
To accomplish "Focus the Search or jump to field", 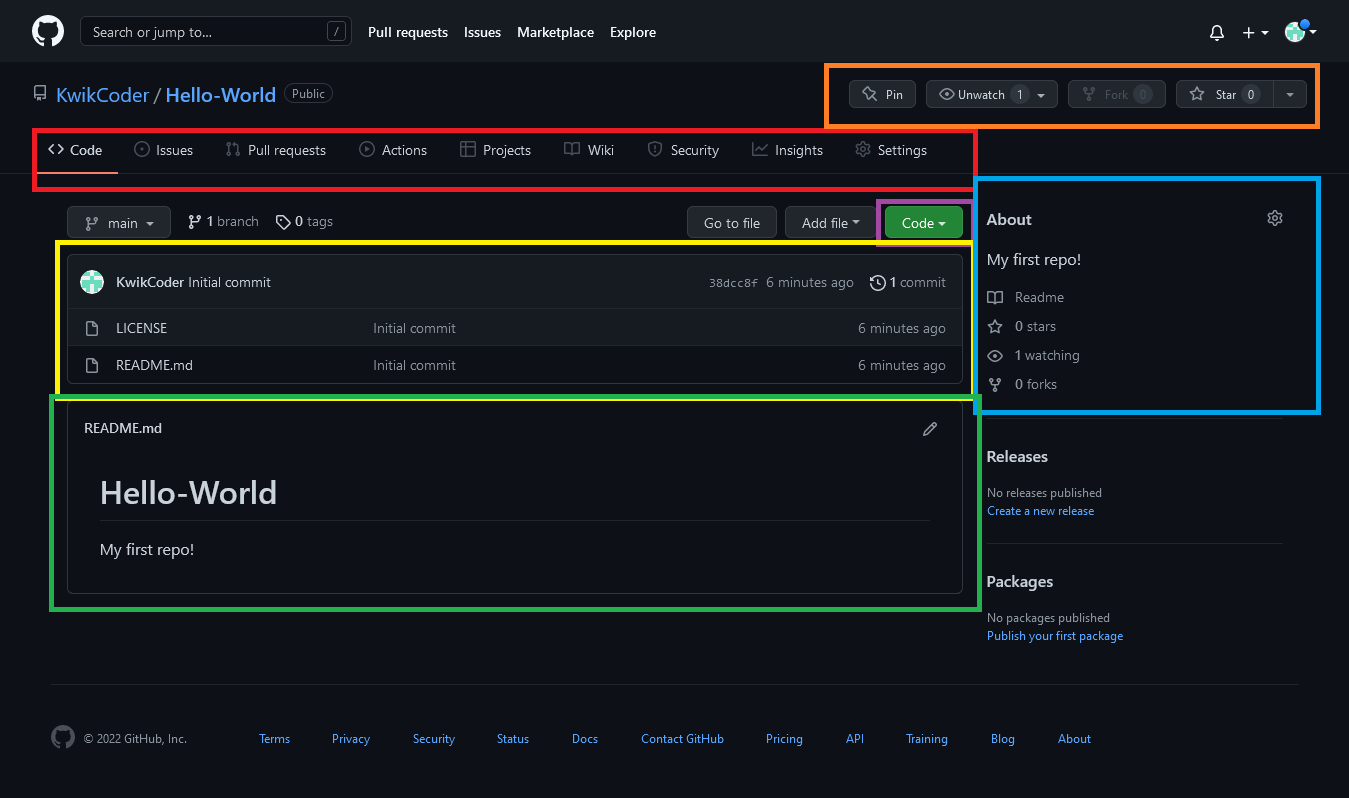I will 215,32.
